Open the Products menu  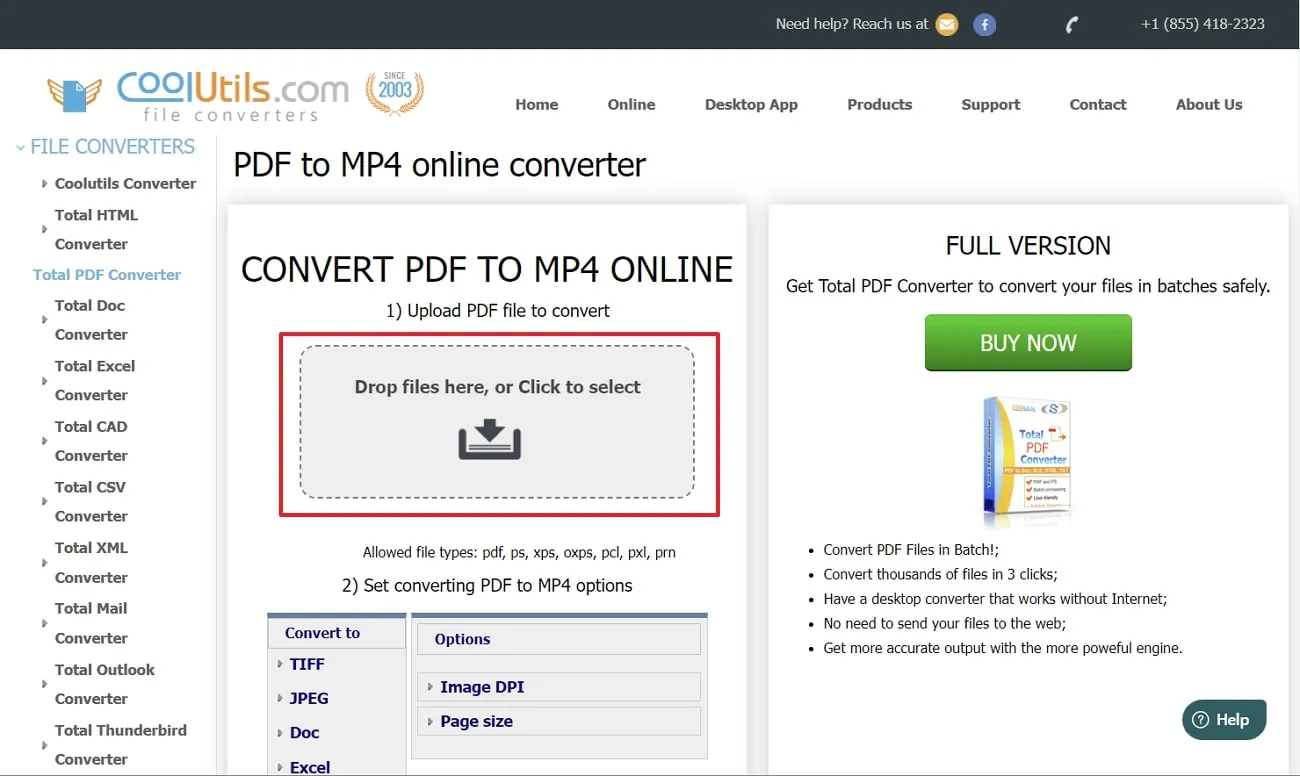click(879, 104)
